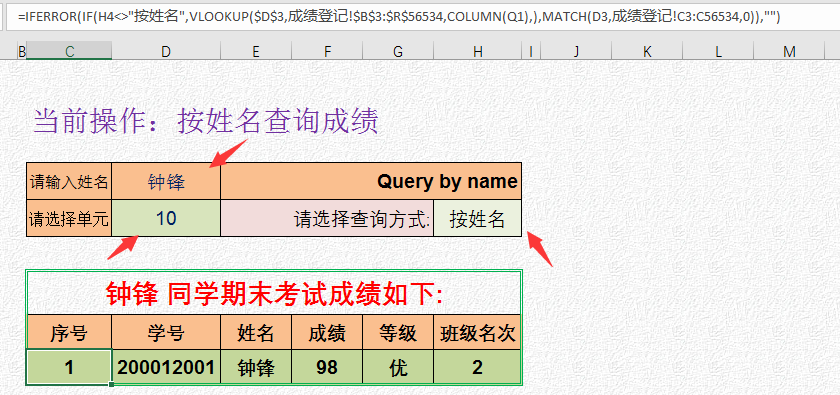Select column G header
840x395 pixels.
tap(398, 51)
